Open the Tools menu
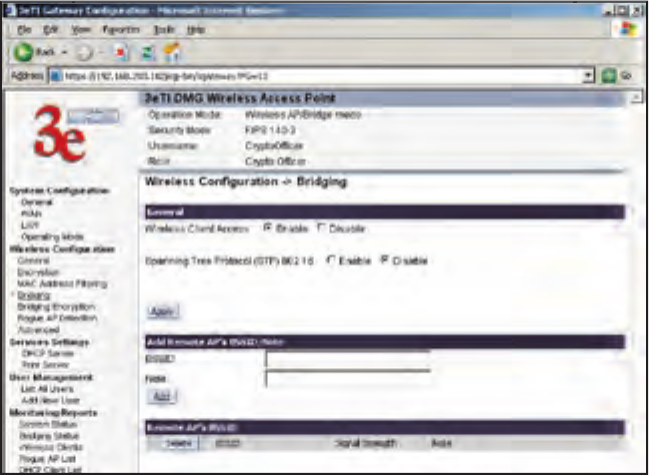The image size is (649, 475). 164,30
